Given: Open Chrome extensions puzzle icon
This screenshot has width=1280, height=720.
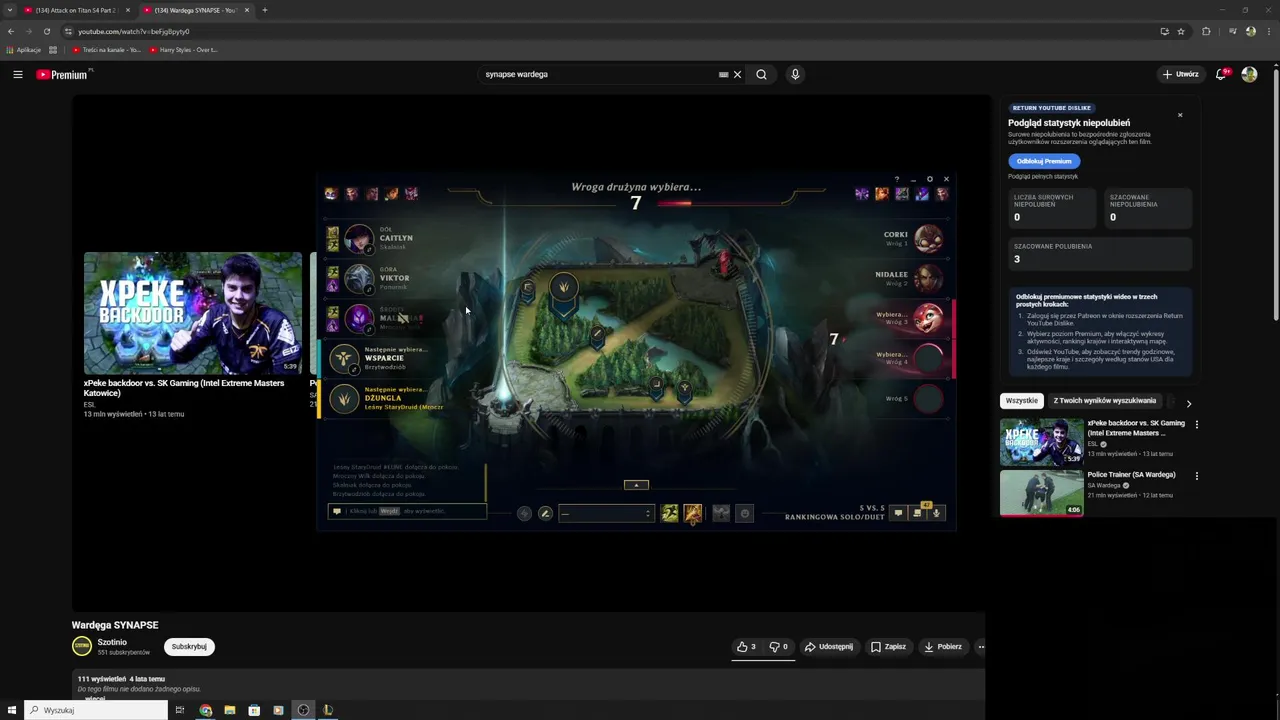Looking at the screenshot, I should click(x=1206, y=31).
